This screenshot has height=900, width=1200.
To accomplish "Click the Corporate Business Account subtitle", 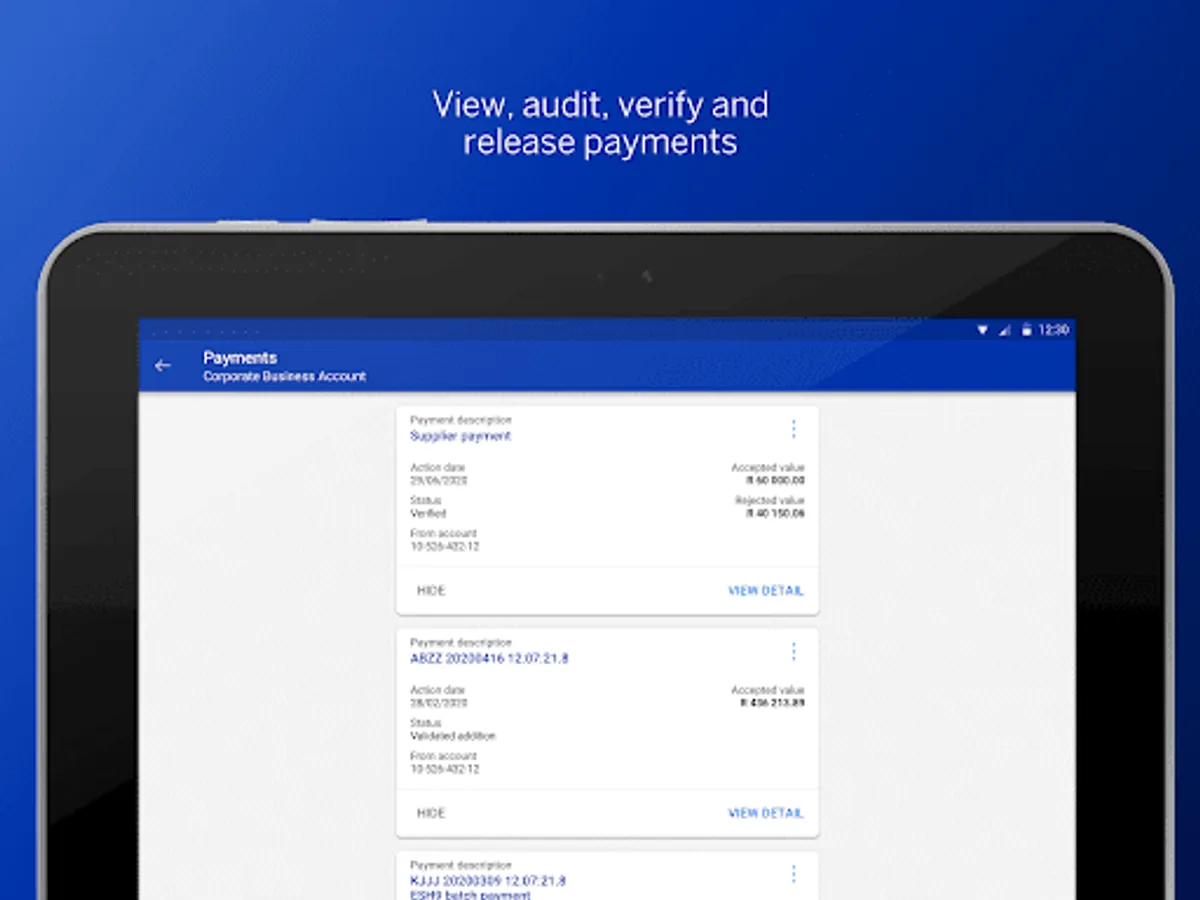I will [284, 377].
